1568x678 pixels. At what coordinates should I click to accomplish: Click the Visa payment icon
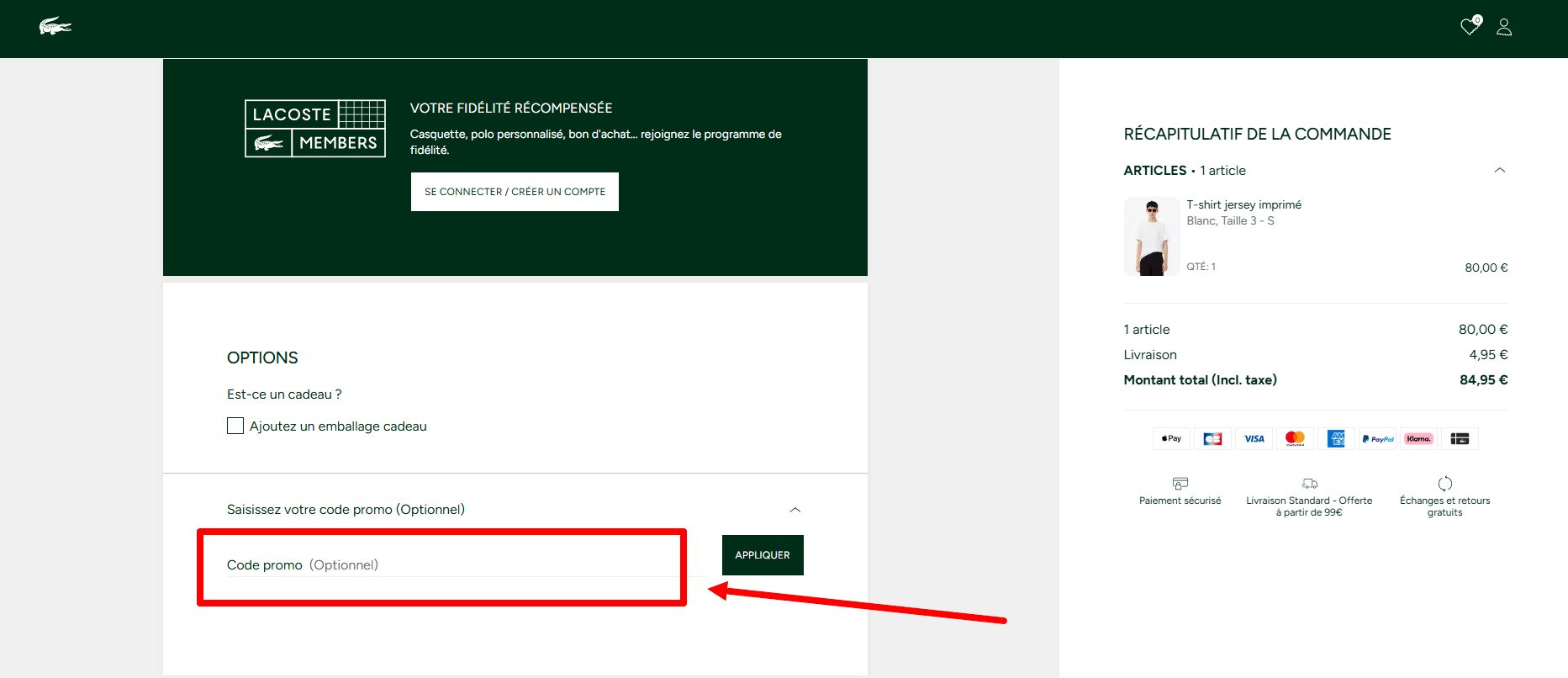pyautogui.click(x=1254, y=438)
